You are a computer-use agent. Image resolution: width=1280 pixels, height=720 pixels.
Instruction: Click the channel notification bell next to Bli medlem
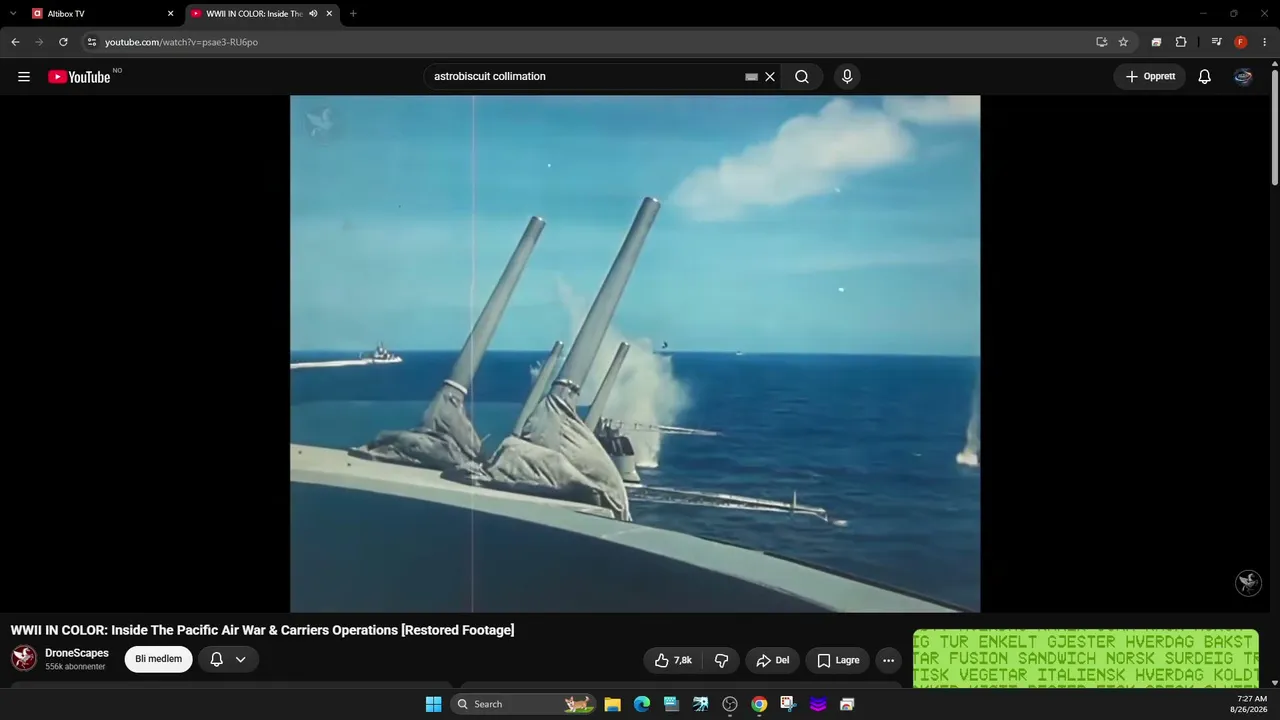[x=216, y=660]
